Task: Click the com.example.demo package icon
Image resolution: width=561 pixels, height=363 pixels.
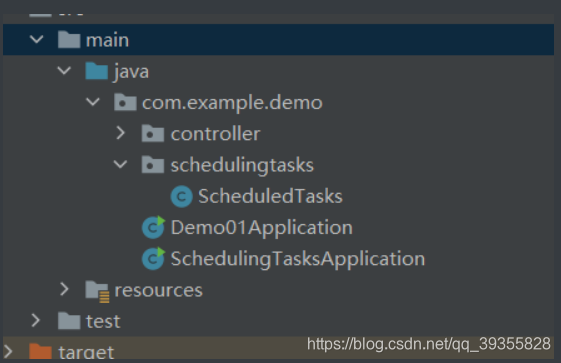Action: [125, 102]
